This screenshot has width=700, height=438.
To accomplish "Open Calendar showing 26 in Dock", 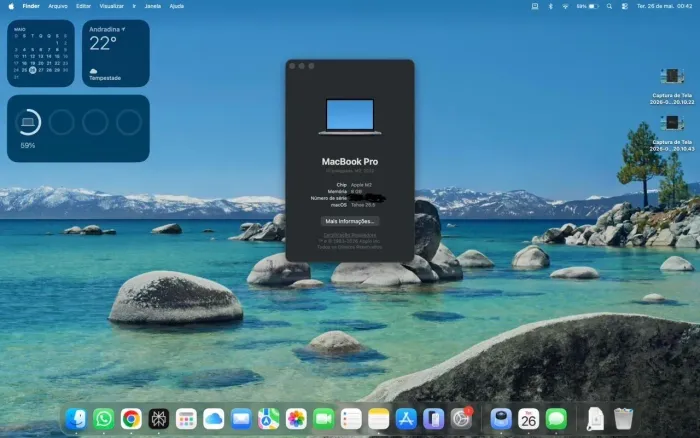I will coord(529,419).
